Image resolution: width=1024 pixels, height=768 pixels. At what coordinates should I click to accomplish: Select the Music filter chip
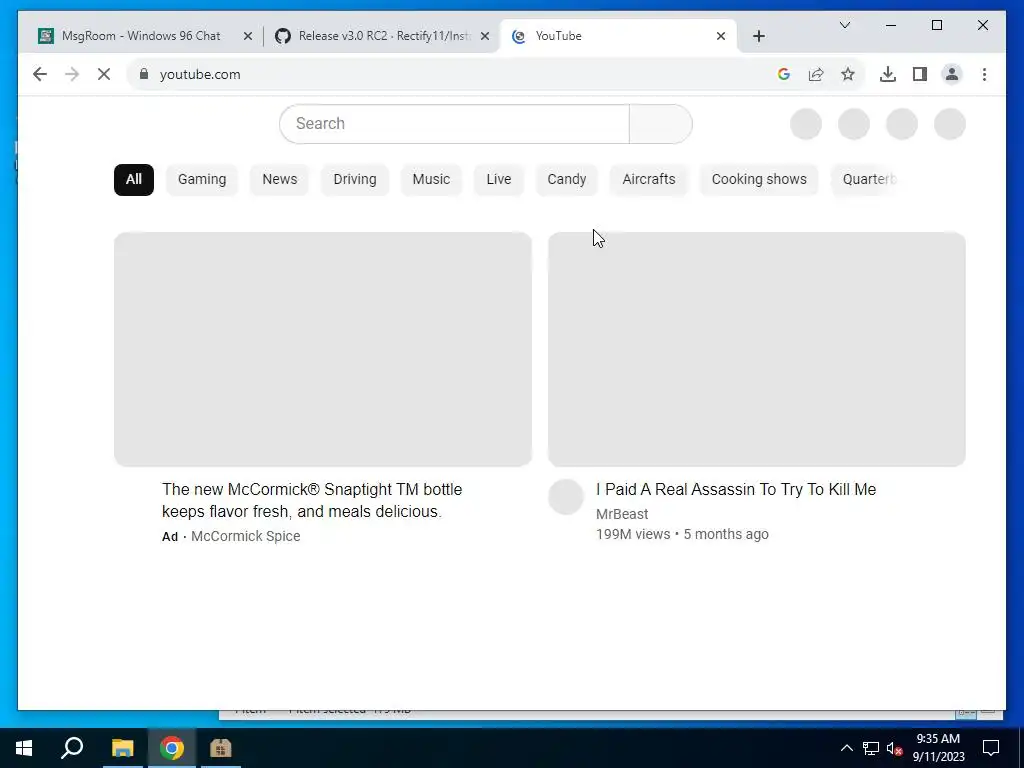pyautogui.click(x=431, y=180)
